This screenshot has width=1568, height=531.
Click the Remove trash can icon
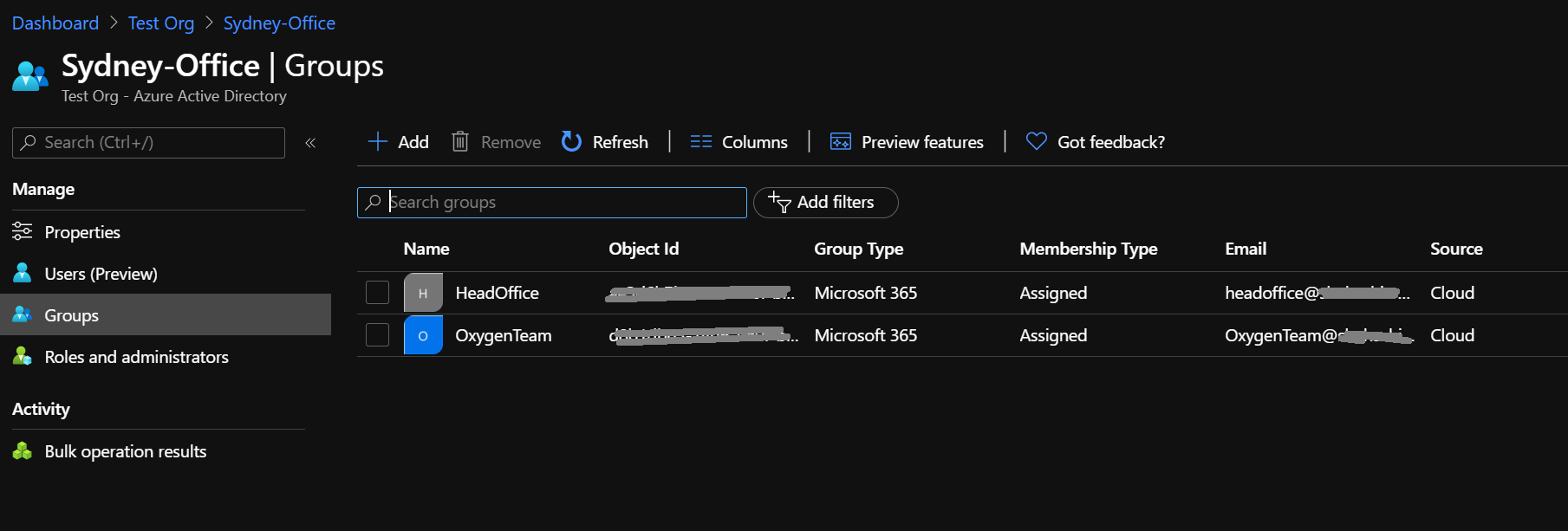[460, 141]
